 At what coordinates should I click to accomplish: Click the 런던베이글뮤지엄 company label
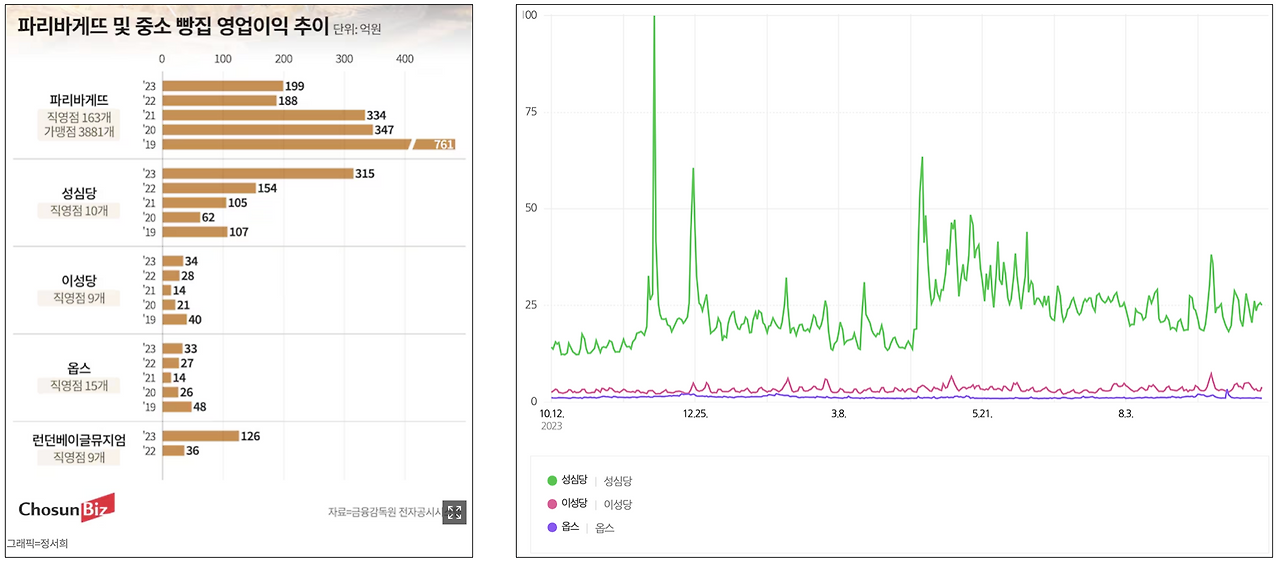[79, 438]
